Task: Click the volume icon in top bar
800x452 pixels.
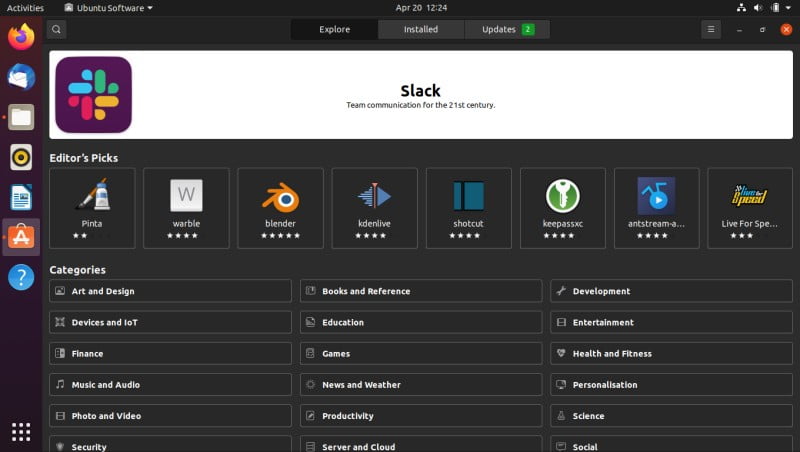Action: pos(758,8)
